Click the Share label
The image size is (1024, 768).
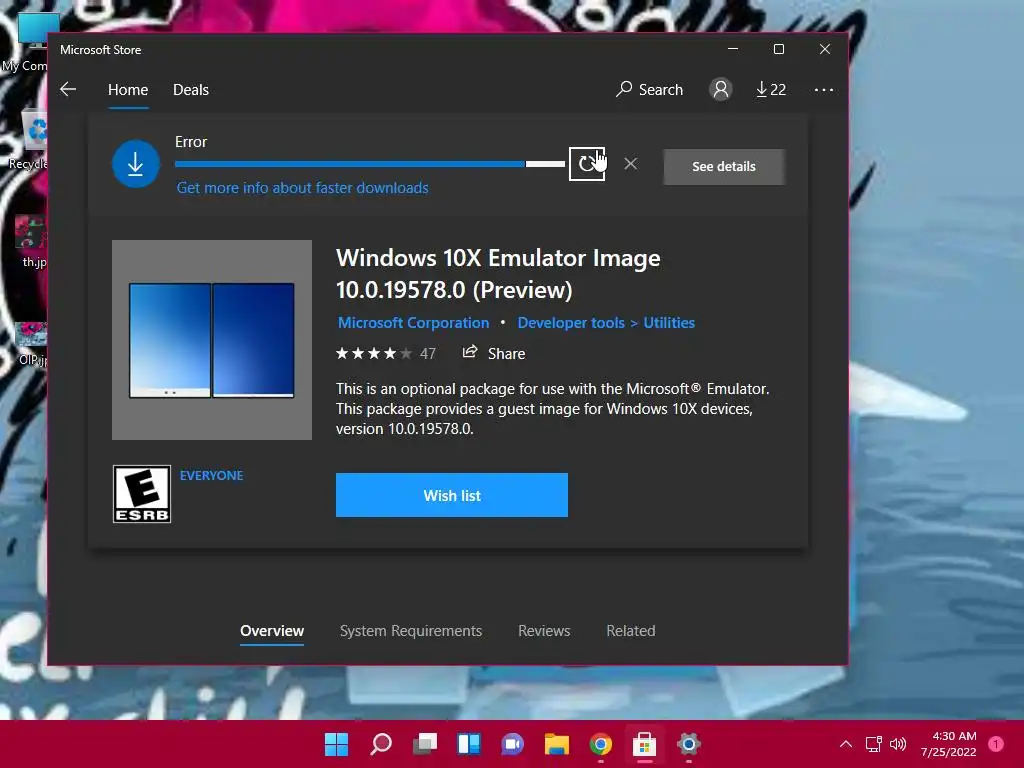(x=506, y=353)
